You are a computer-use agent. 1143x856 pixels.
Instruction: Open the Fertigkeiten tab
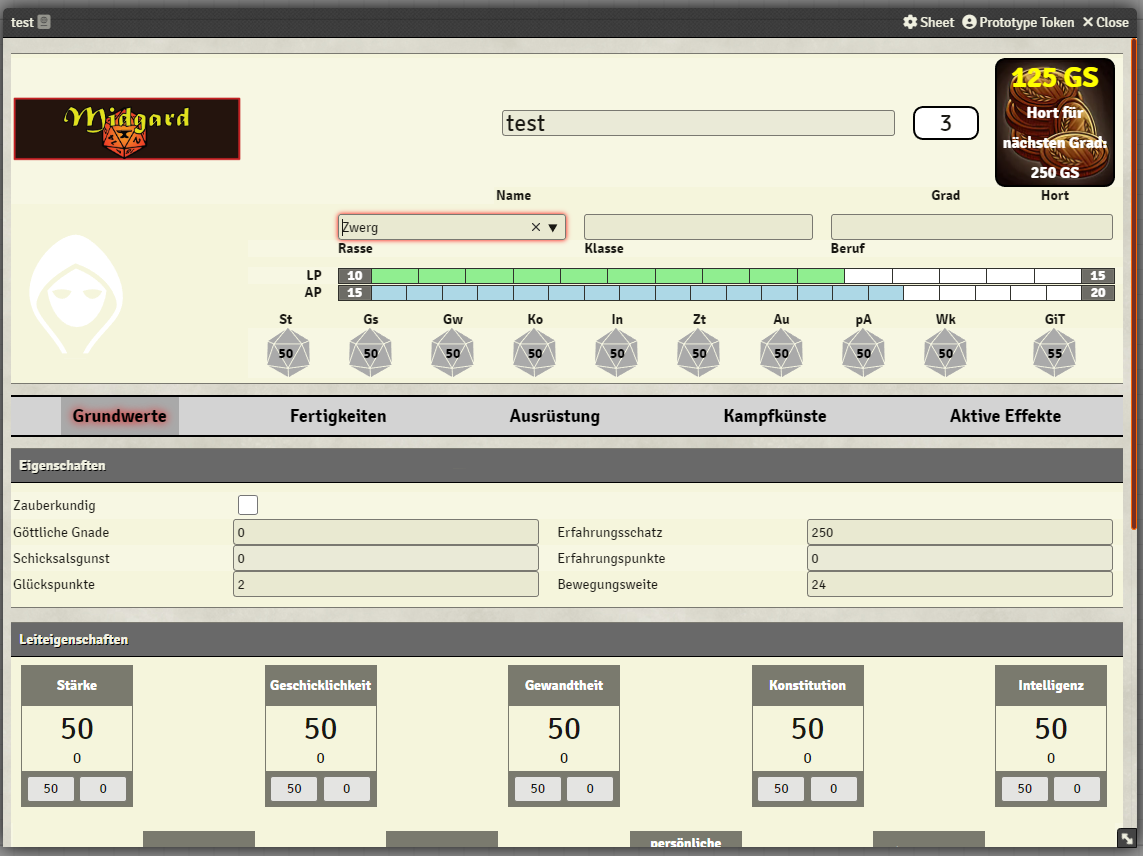coord(338,416)
